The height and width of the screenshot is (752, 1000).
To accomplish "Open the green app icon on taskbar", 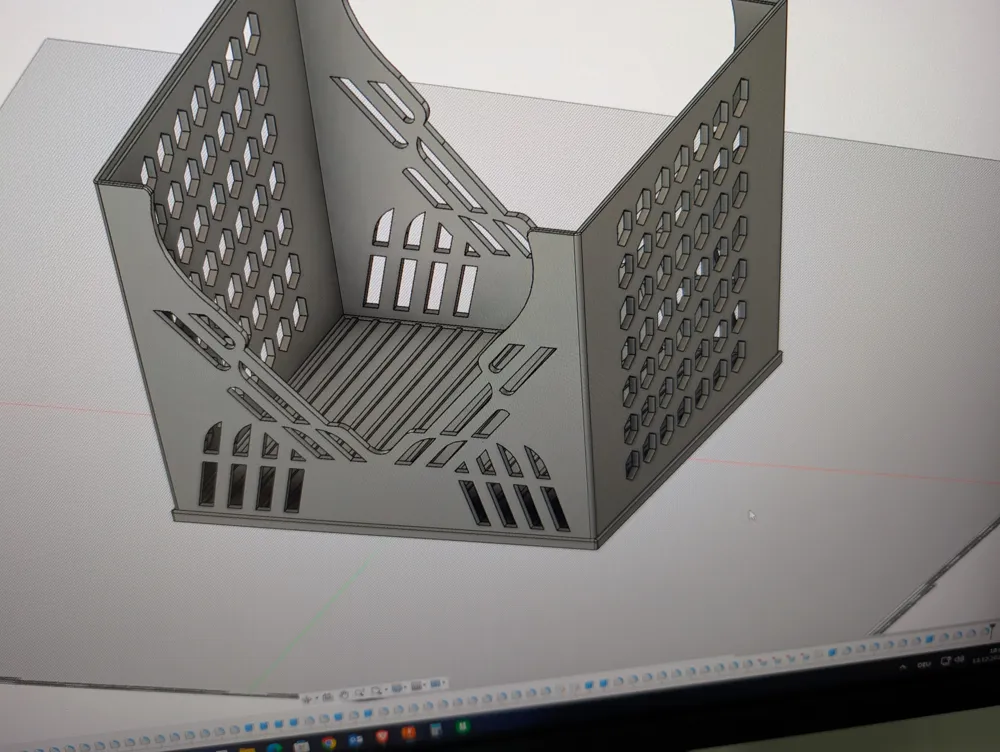I will [463, 726].
